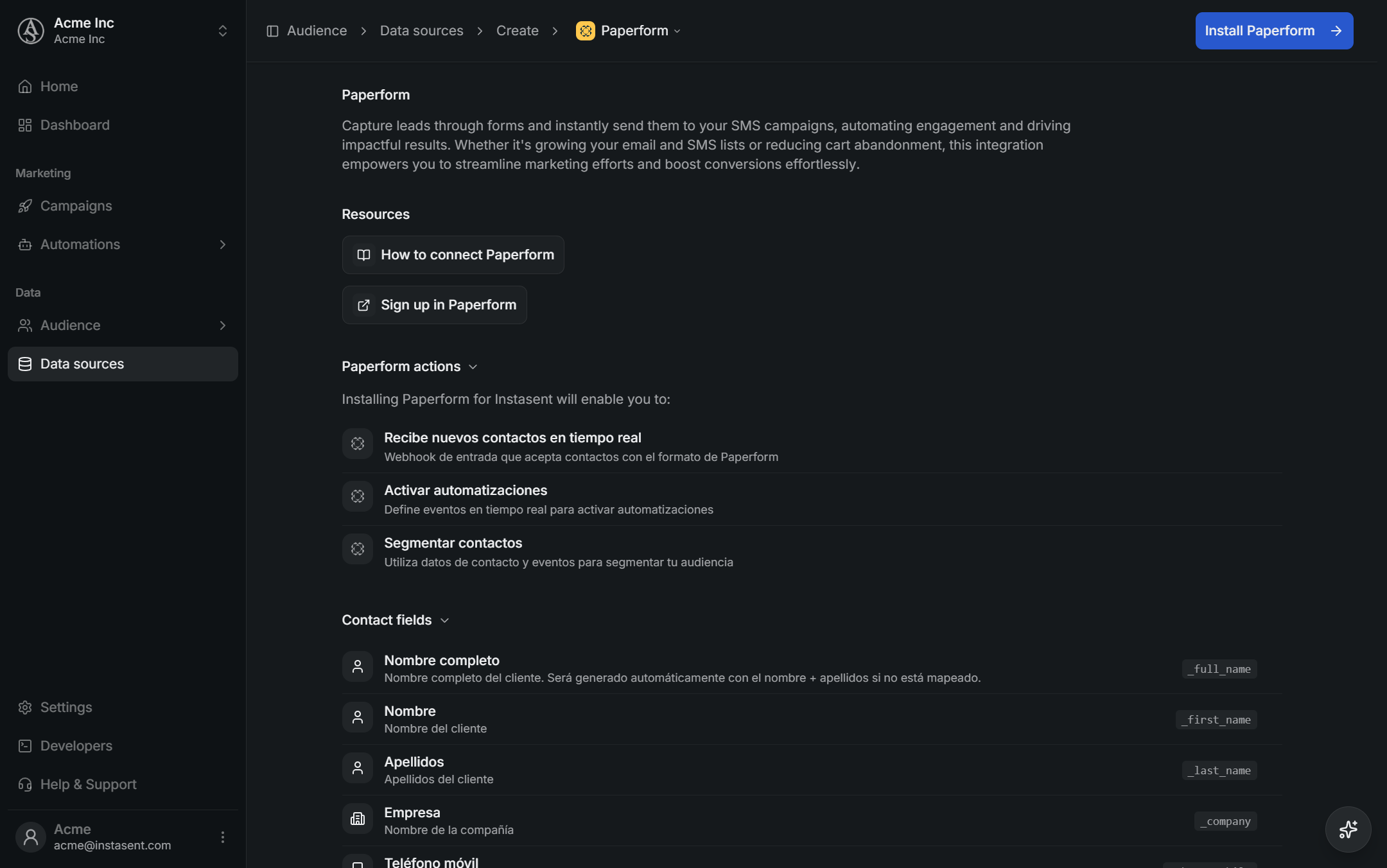Collapse the Paperform actions section
1387x868 pixels.
tap(410, 367)
